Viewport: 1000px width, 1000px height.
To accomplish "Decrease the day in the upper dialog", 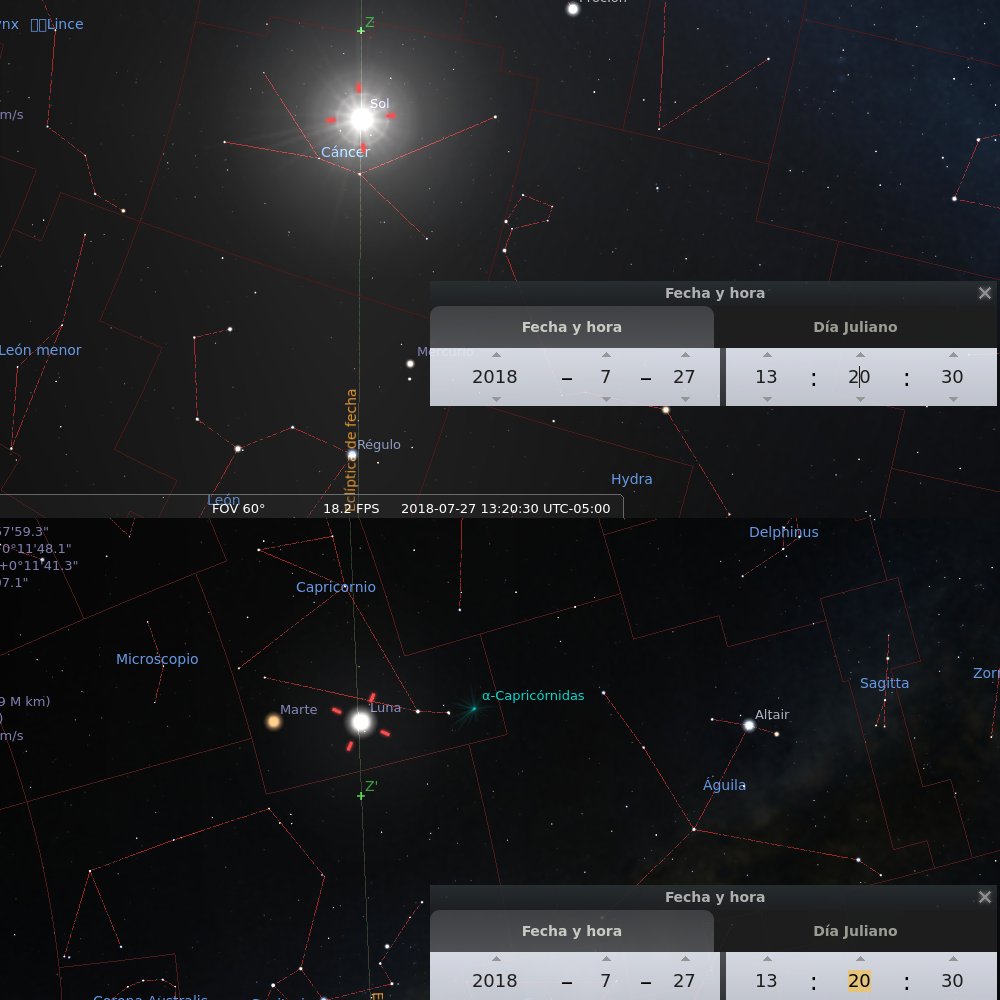I will (x=685, y=399).
